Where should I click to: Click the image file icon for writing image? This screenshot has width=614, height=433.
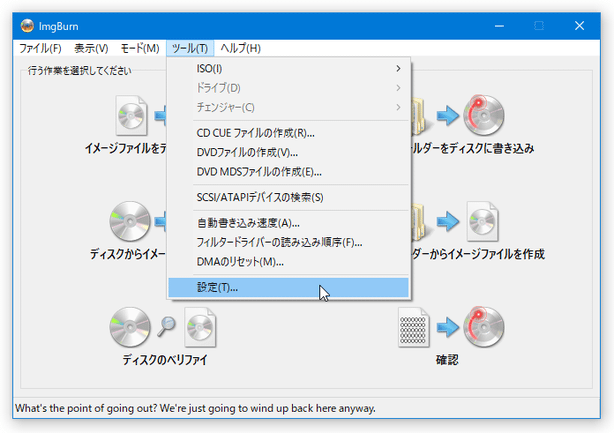click(x=132, y=115)
